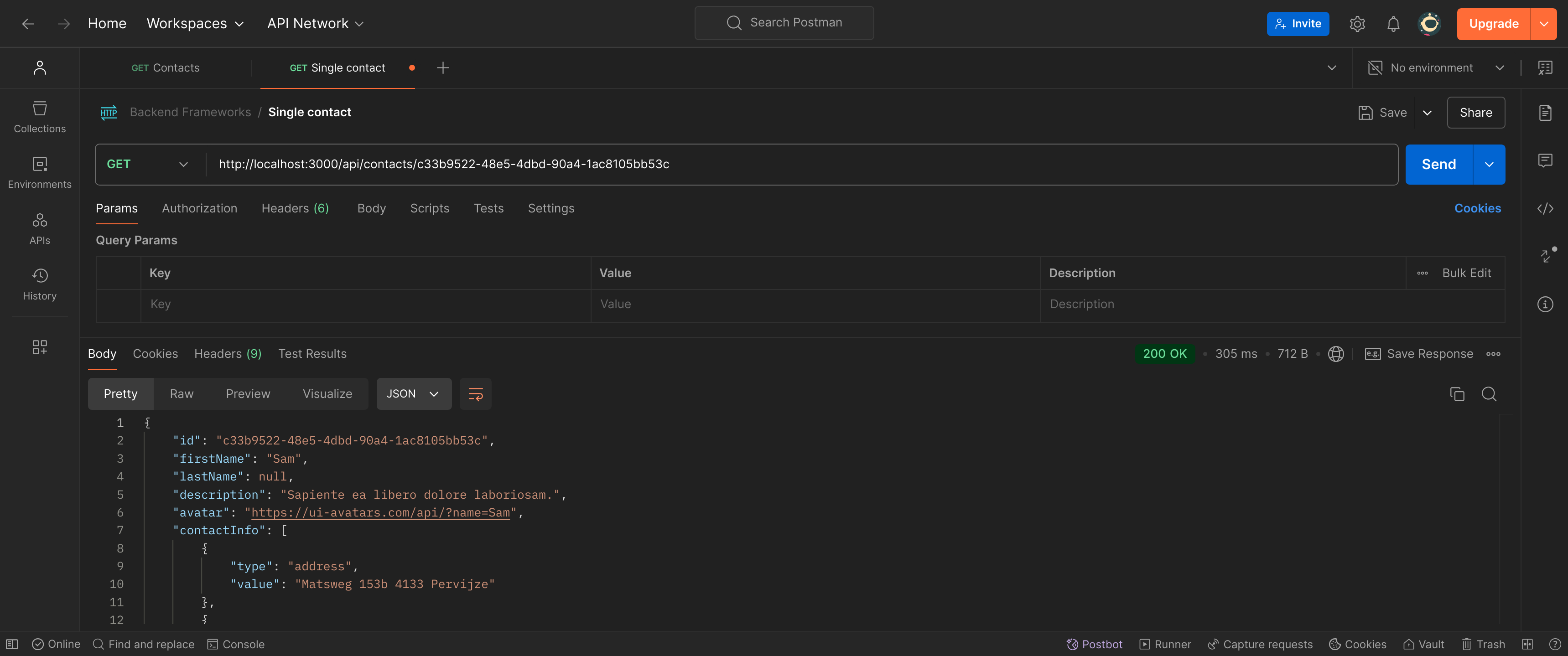The width and height of the screenshot is (1568, 656).
Task: Switch response view to Raw
Action: pos(182,394)
